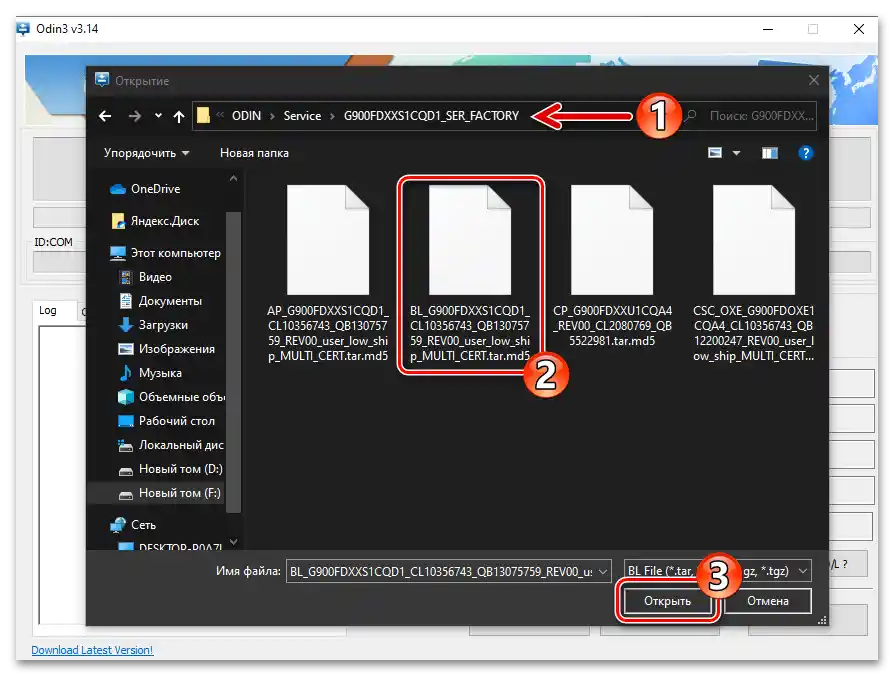This screenshot has width=894, height=676.
Task: Open the view options dropdown arrow
Action: point(736,153)
